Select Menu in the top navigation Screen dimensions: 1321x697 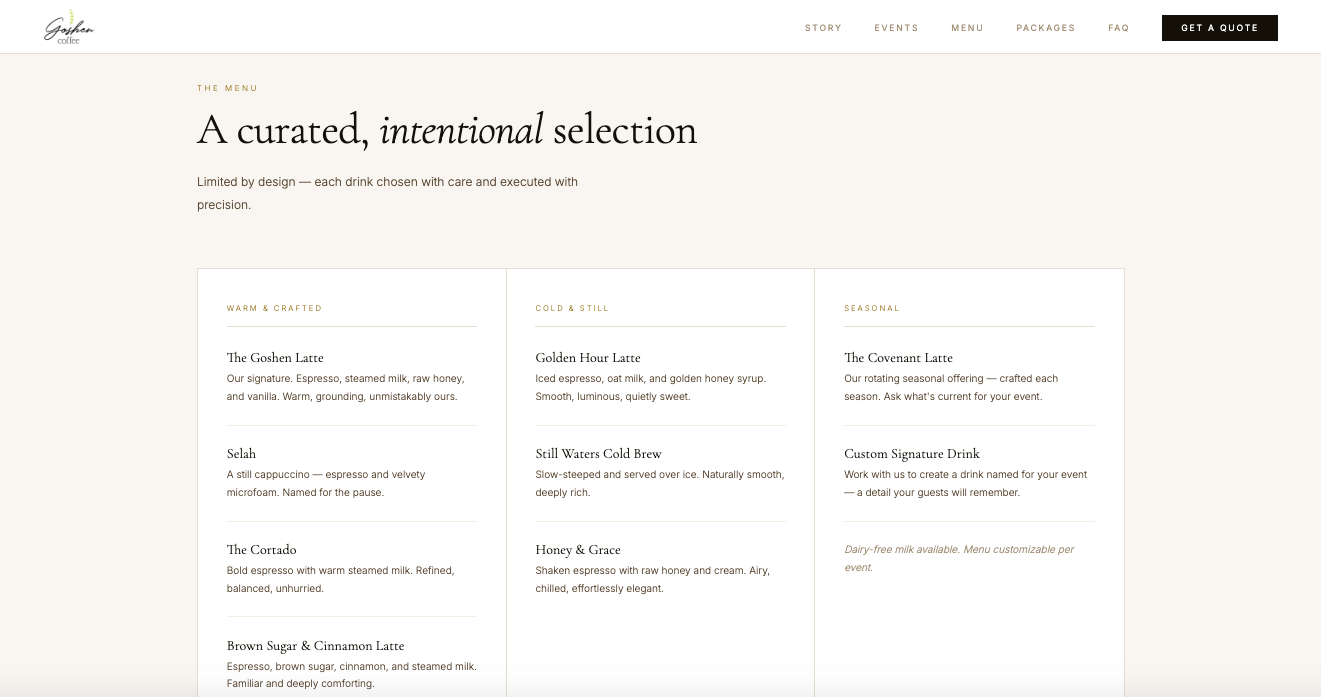[967, 28]
